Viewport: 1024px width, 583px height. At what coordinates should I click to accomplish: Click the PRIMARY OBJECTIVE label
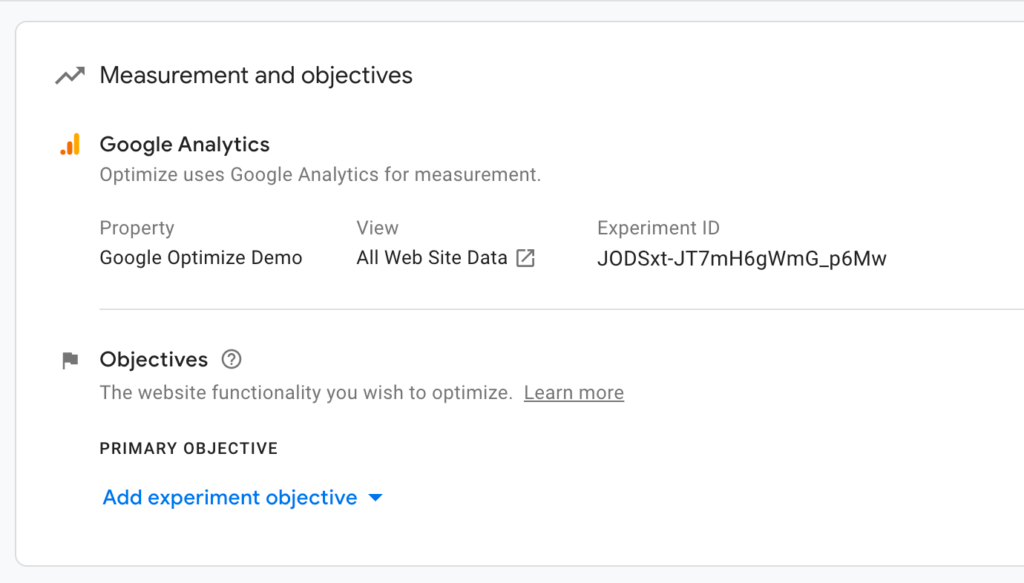point(189,448)
